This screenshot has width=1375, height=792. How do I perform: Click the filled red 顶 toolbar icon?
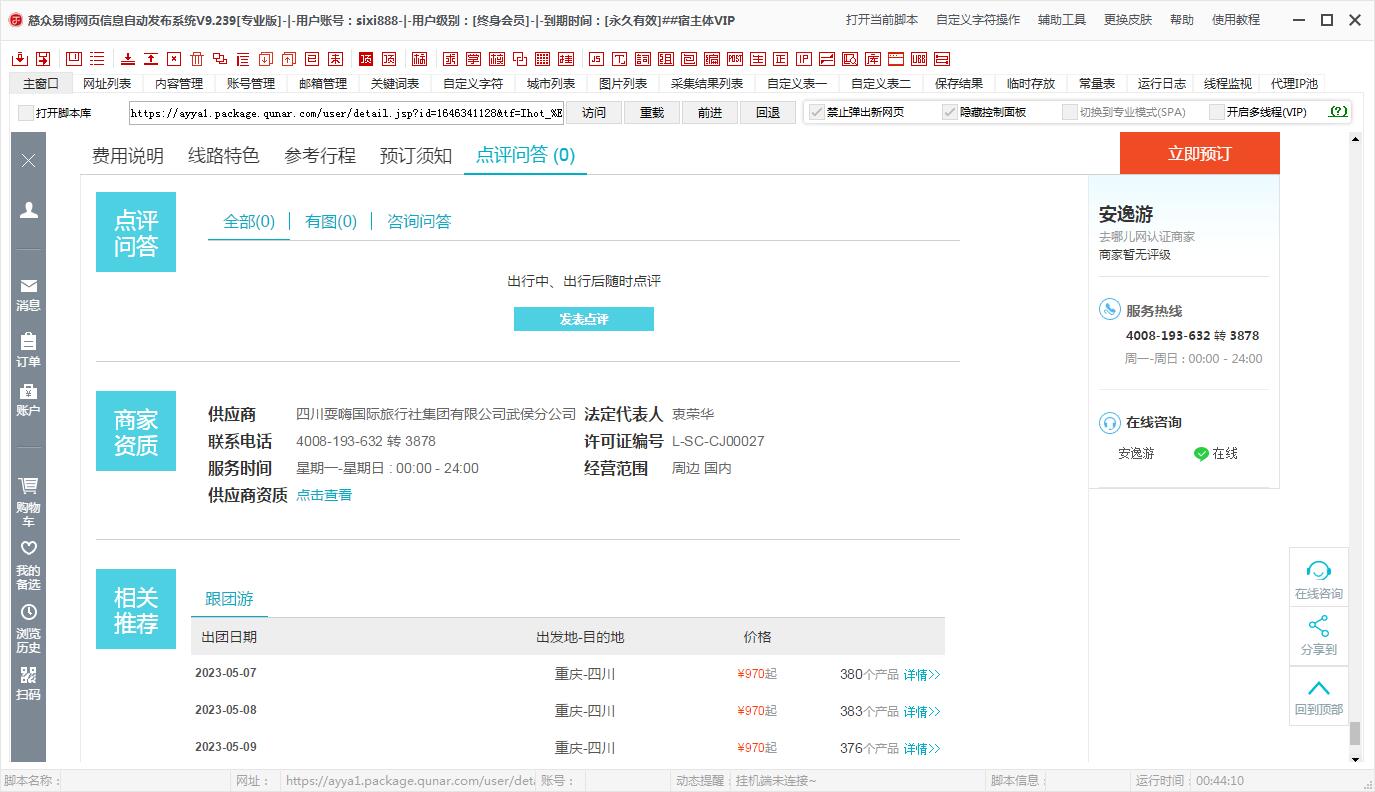pyautogui.click(x=366, y=59)
